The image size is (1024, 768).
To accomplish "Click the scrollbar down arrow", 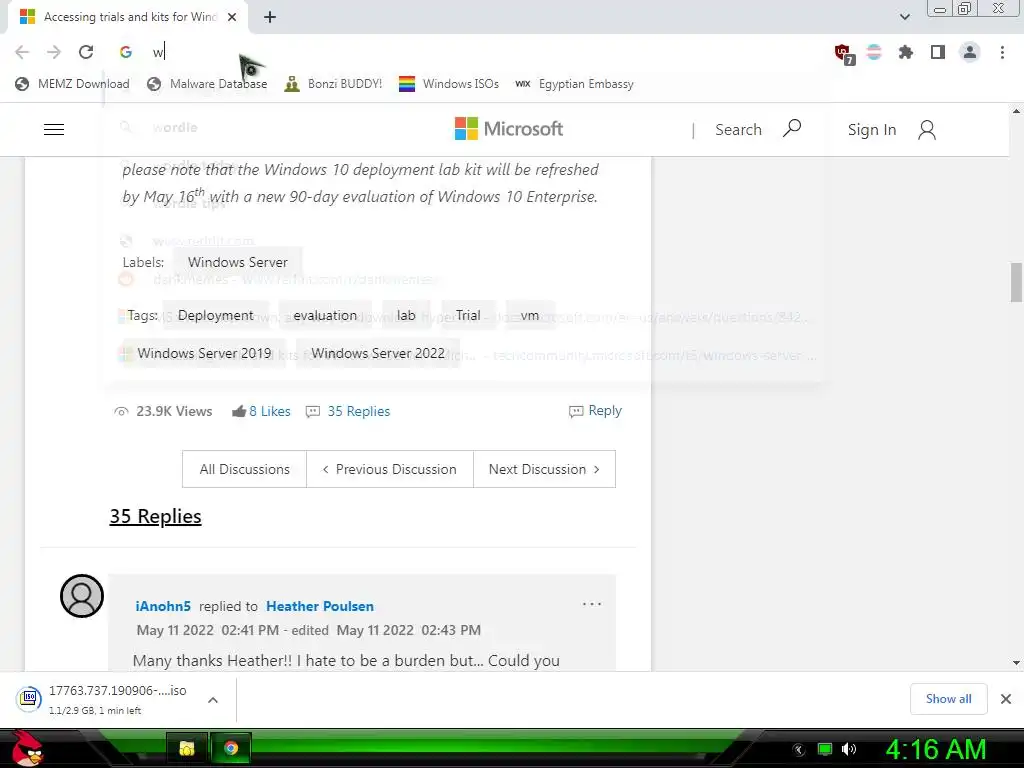I will coord(1016,663).
